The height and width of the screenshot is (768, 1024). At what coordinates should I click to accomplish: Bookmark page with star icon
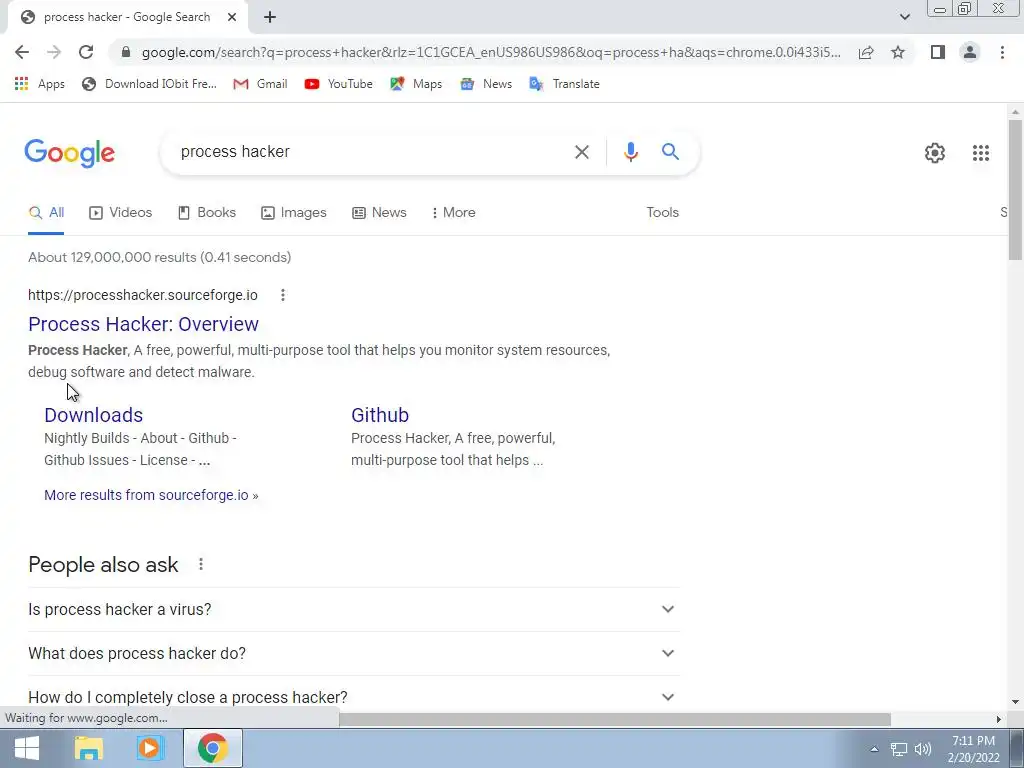coord(898,52)
